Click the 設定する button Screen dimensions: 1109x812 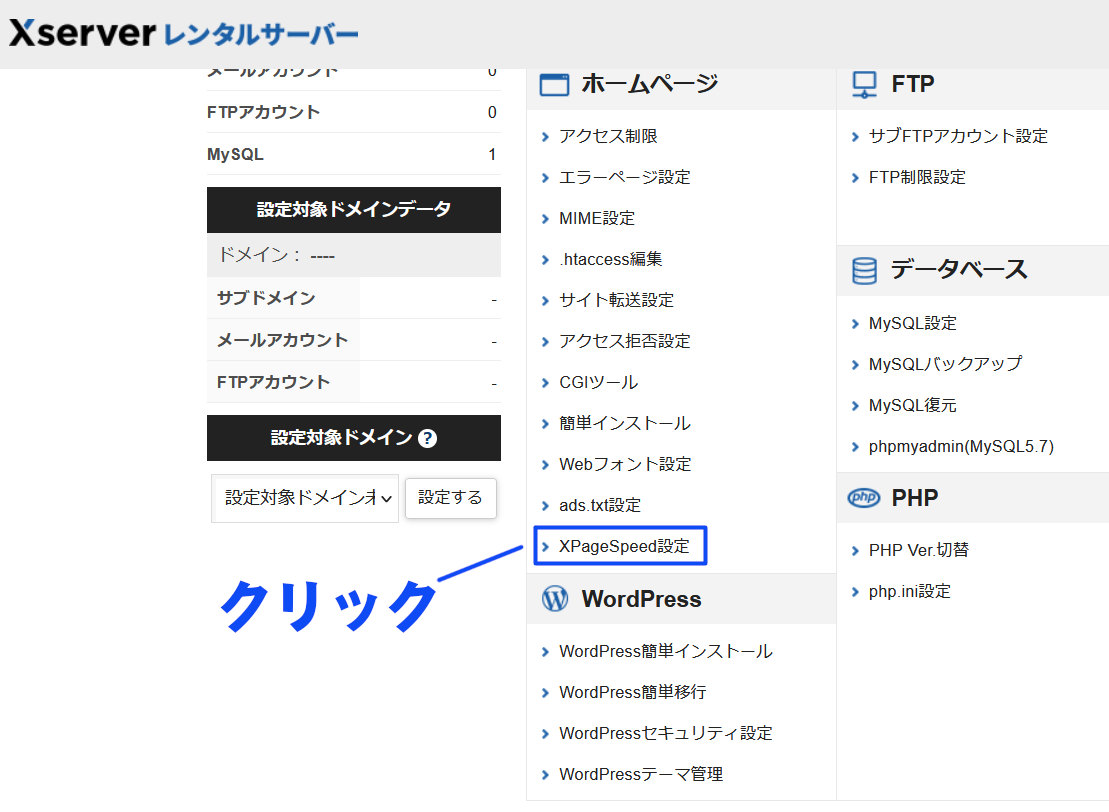451,498
